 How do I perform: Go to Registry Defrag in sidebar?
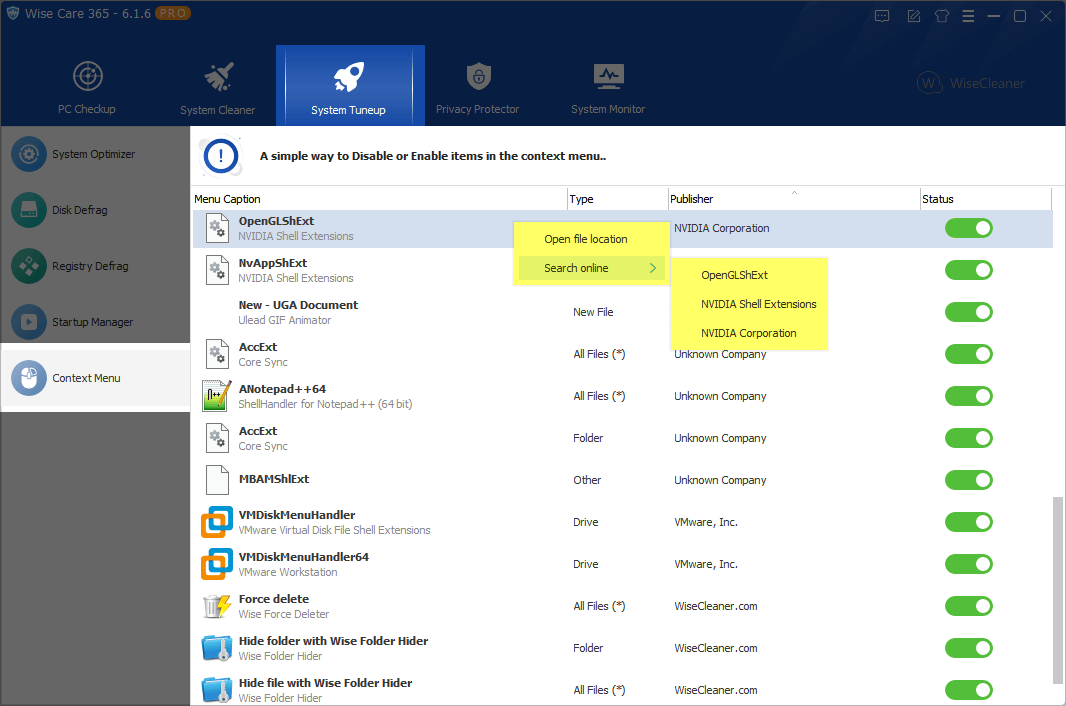[95, 266]
